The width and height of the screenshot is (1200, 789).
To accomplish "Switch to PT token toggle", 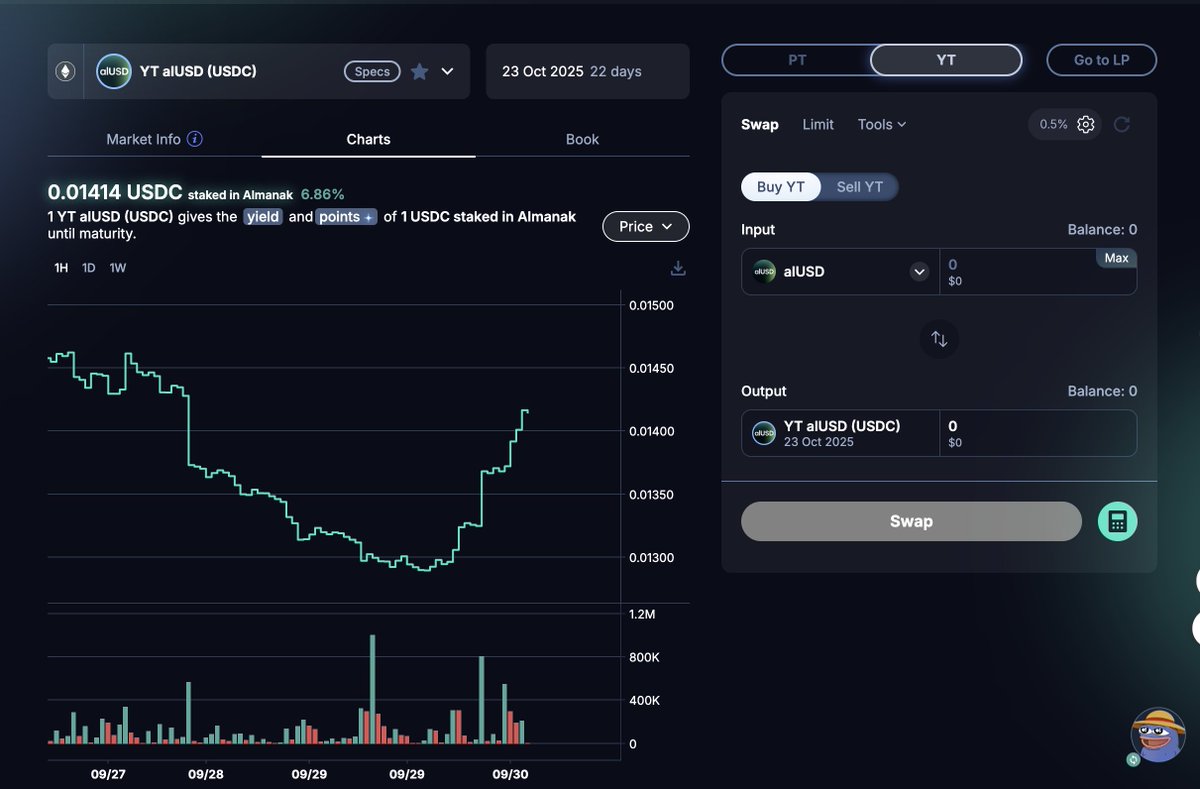I will coord(797,60).
